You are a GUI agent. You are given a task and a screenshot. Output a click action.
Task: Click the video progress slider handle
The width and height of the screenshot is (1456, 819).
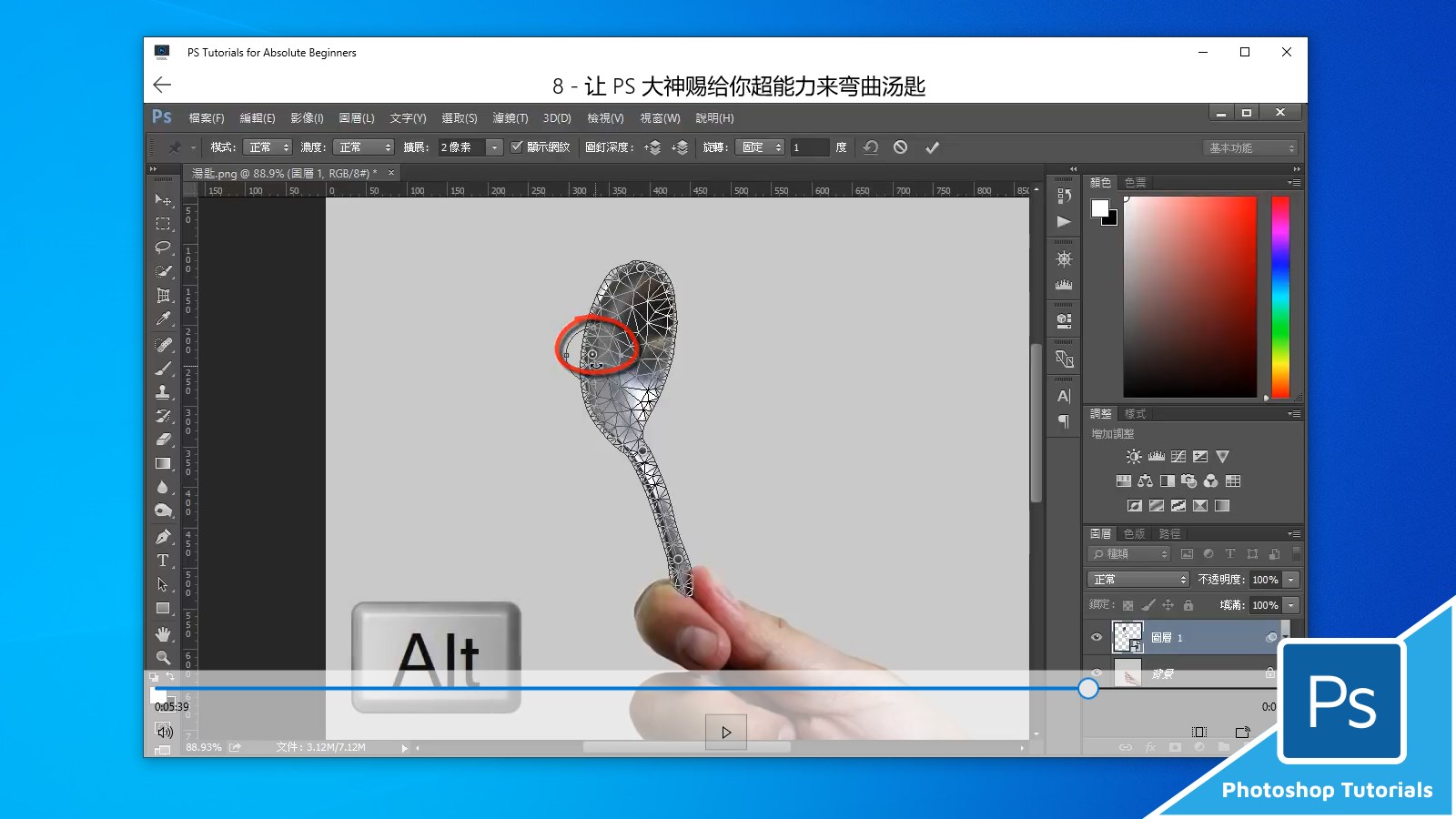pos(1088,689)
